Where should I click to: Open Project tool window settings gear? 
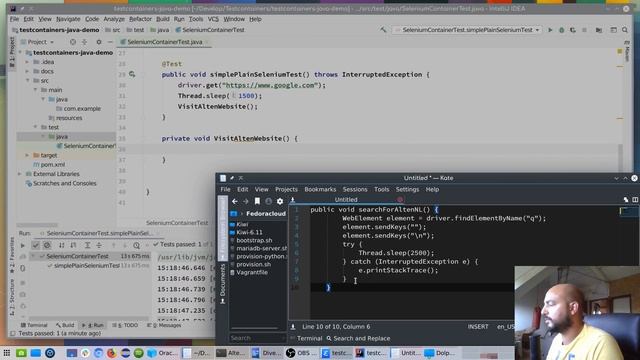[x=98, y=42]
